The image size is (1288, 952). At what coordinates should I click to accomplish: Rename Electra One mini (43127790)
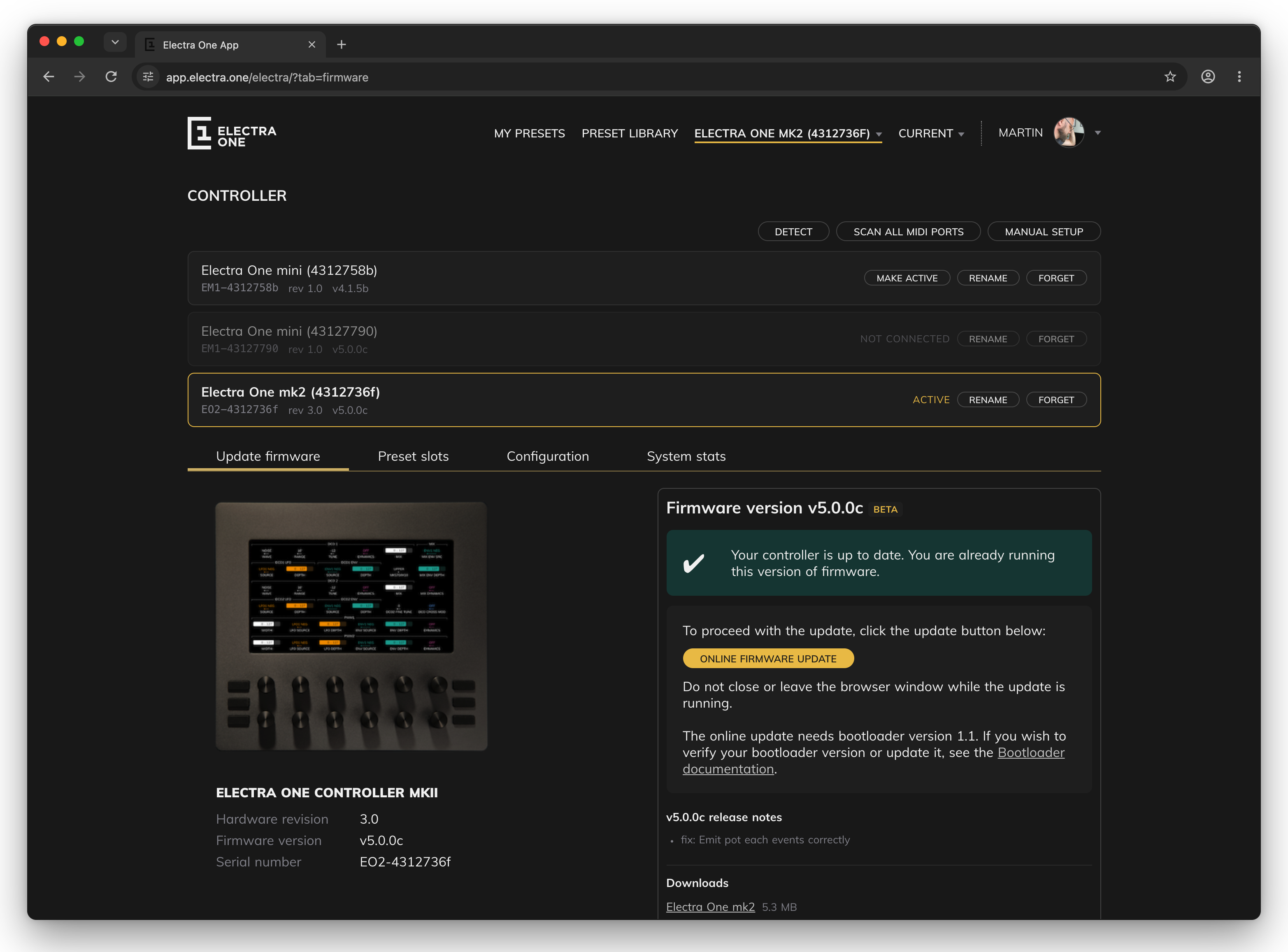[x=988, y=339]
